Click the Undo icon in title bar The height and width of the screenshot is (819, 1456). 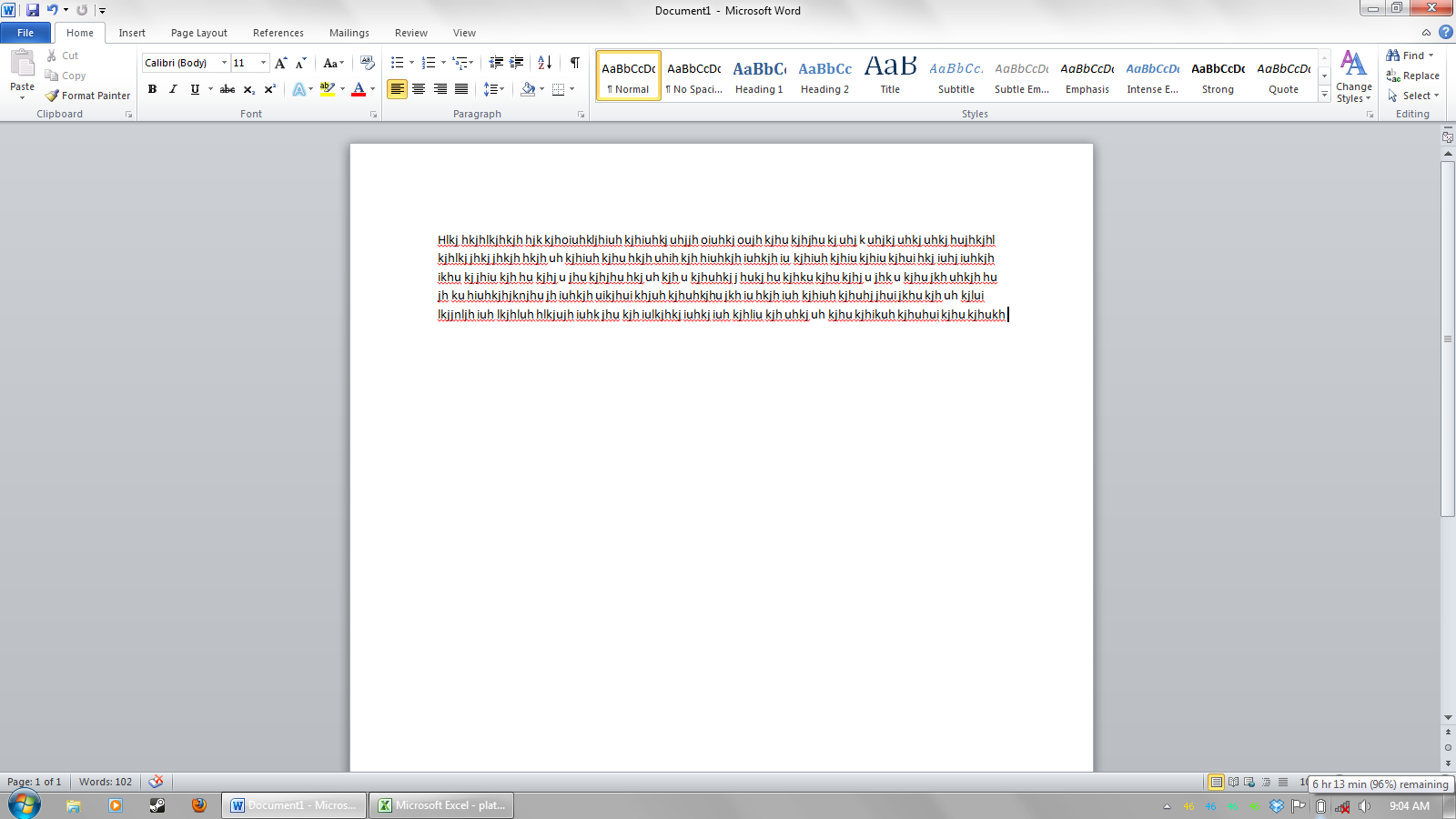click(x=52, y=10)
